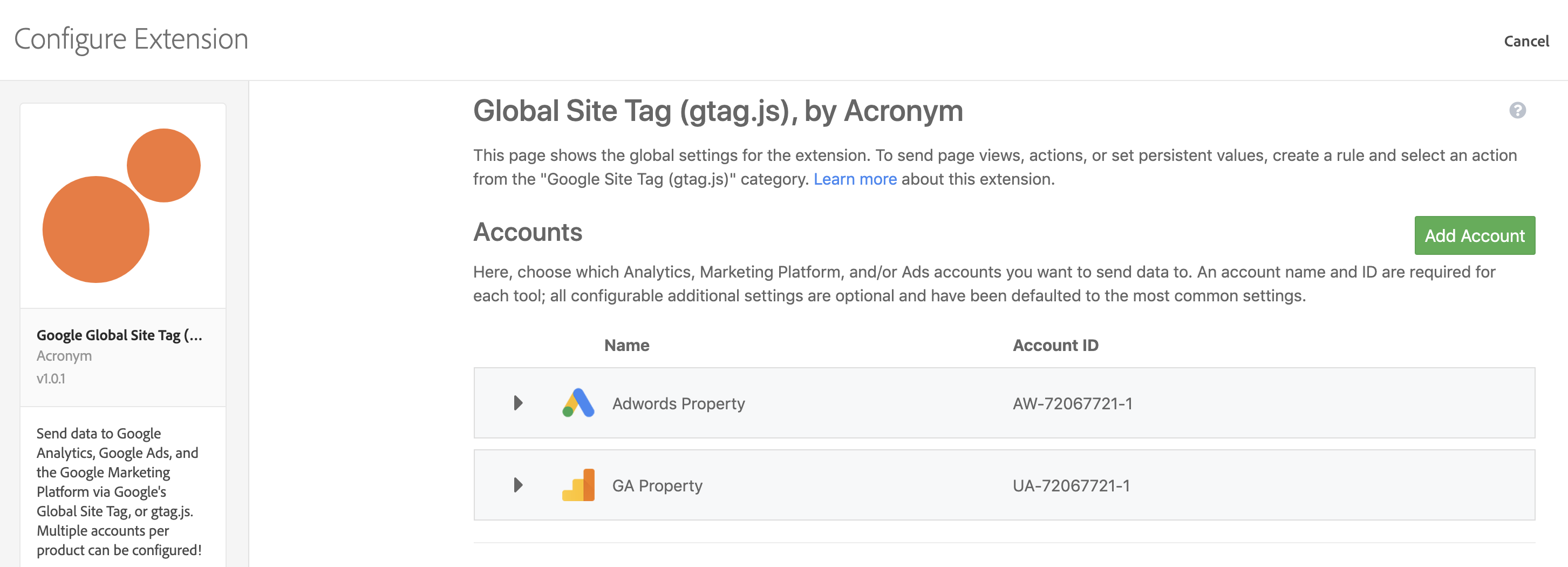Image resolution: width=1568 pixels, height=567 pixels.
Task: Click the orange Acronym extension logo
Action: point(122,205)
